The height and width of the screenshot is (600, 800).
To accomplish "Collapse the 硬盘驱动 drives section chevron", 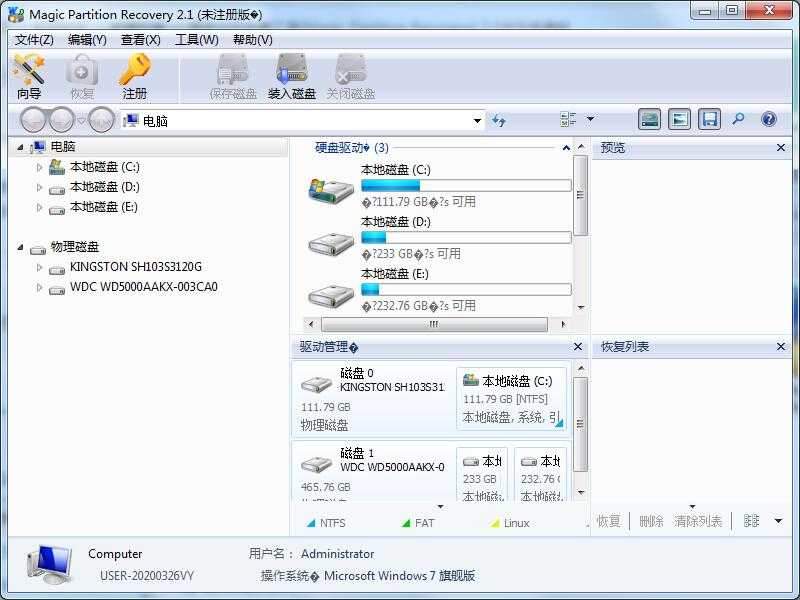I will [x=567, y=147].
